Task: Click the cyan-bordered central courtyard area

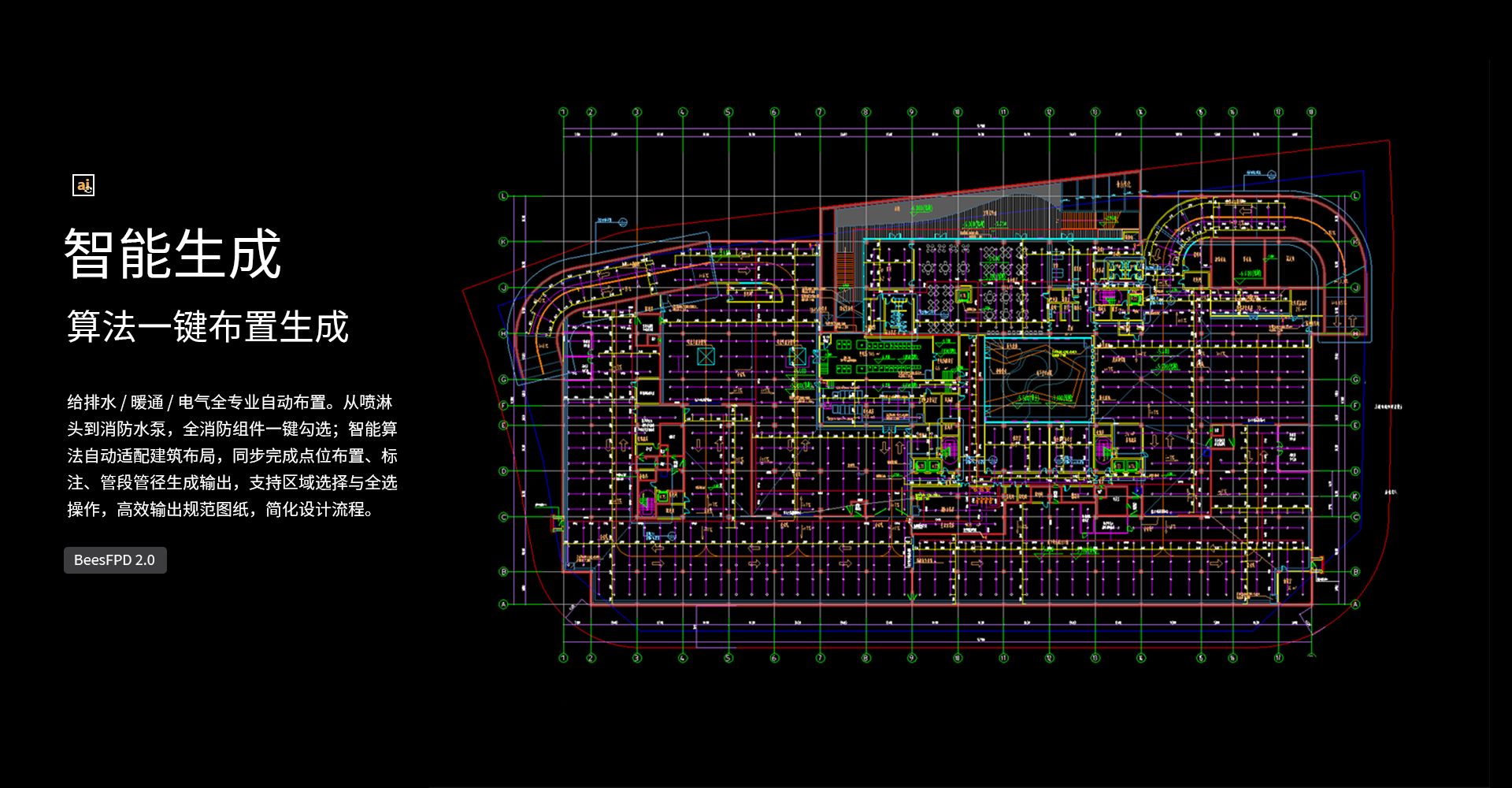Action: click(x=1038, y=380)
